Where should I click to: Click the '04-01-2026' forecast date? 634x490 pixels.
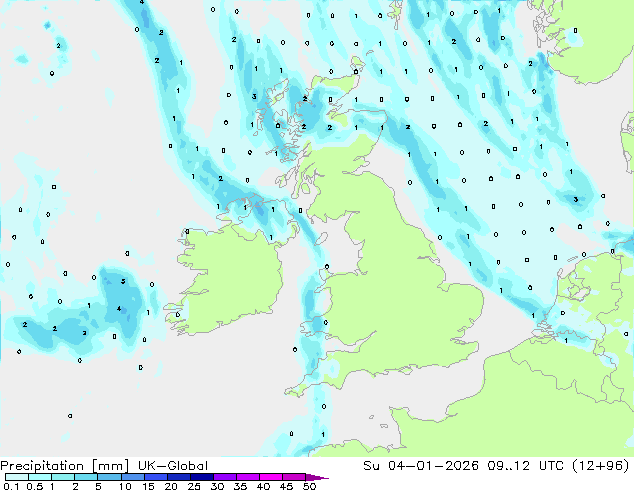[x=433, y=466]
